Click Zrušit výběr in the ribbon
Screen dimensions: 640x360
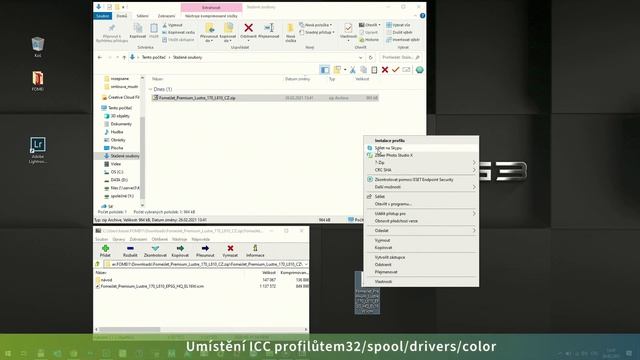click(399, 32)
